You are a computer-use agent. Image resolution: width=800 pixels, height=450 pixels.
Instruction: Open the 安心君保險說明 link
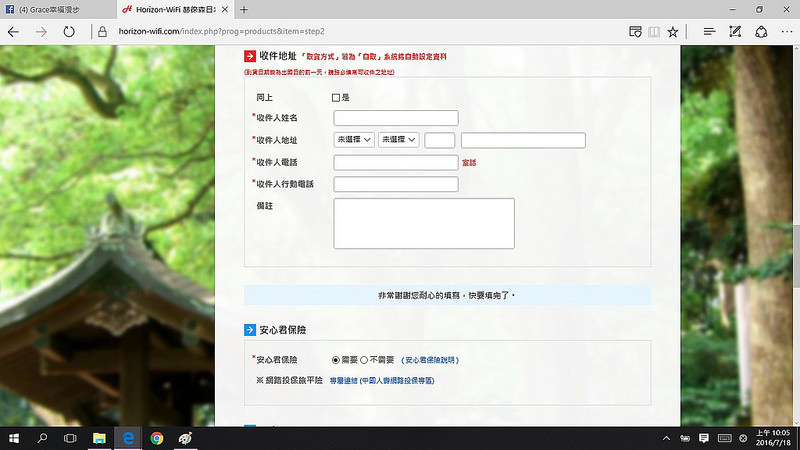tap(430, 360)
